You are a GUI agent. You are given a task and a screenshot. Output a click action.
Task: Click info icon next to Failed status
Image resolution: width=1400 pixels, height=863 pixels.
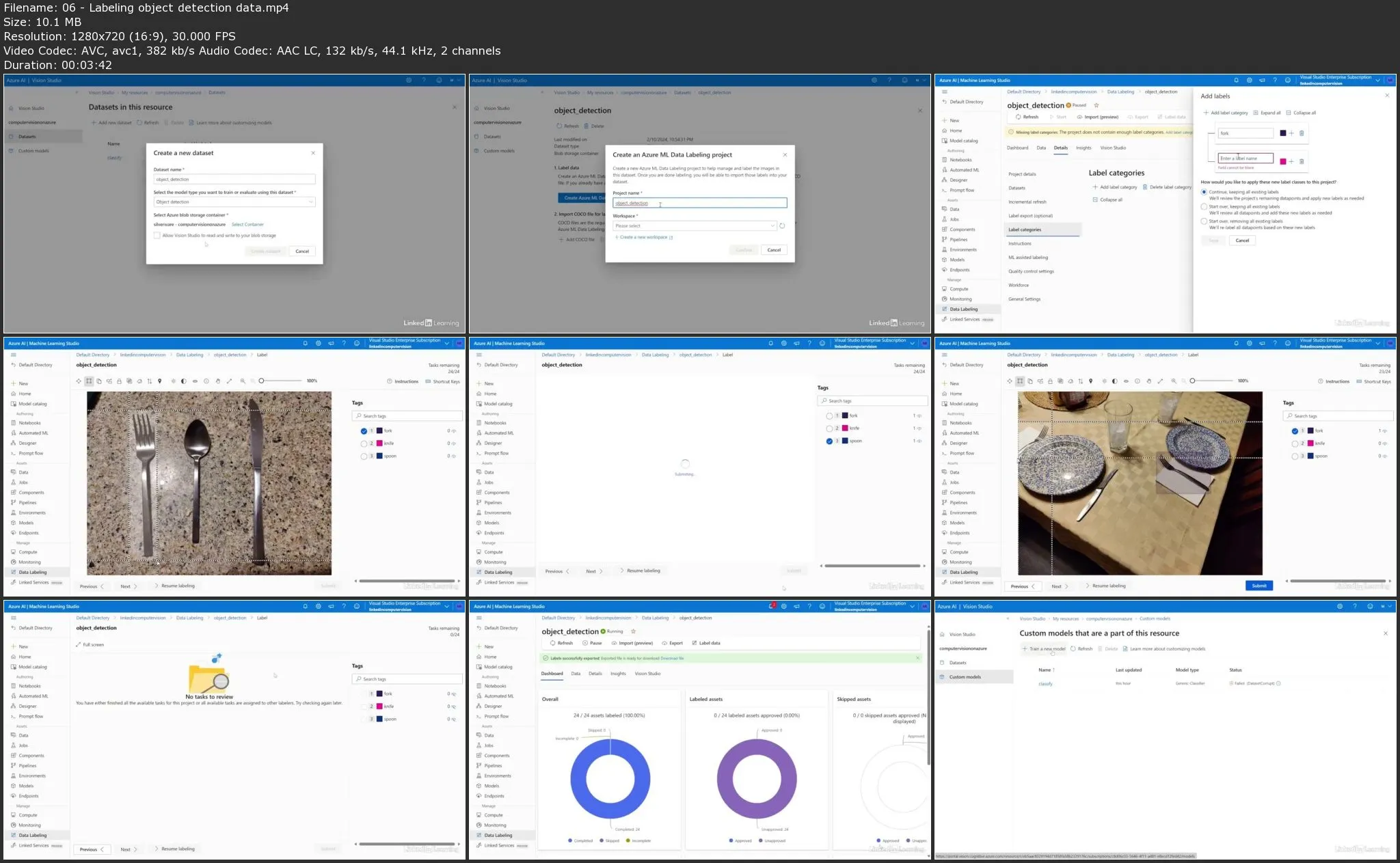pyautogui.click(x=1278, y=683)
